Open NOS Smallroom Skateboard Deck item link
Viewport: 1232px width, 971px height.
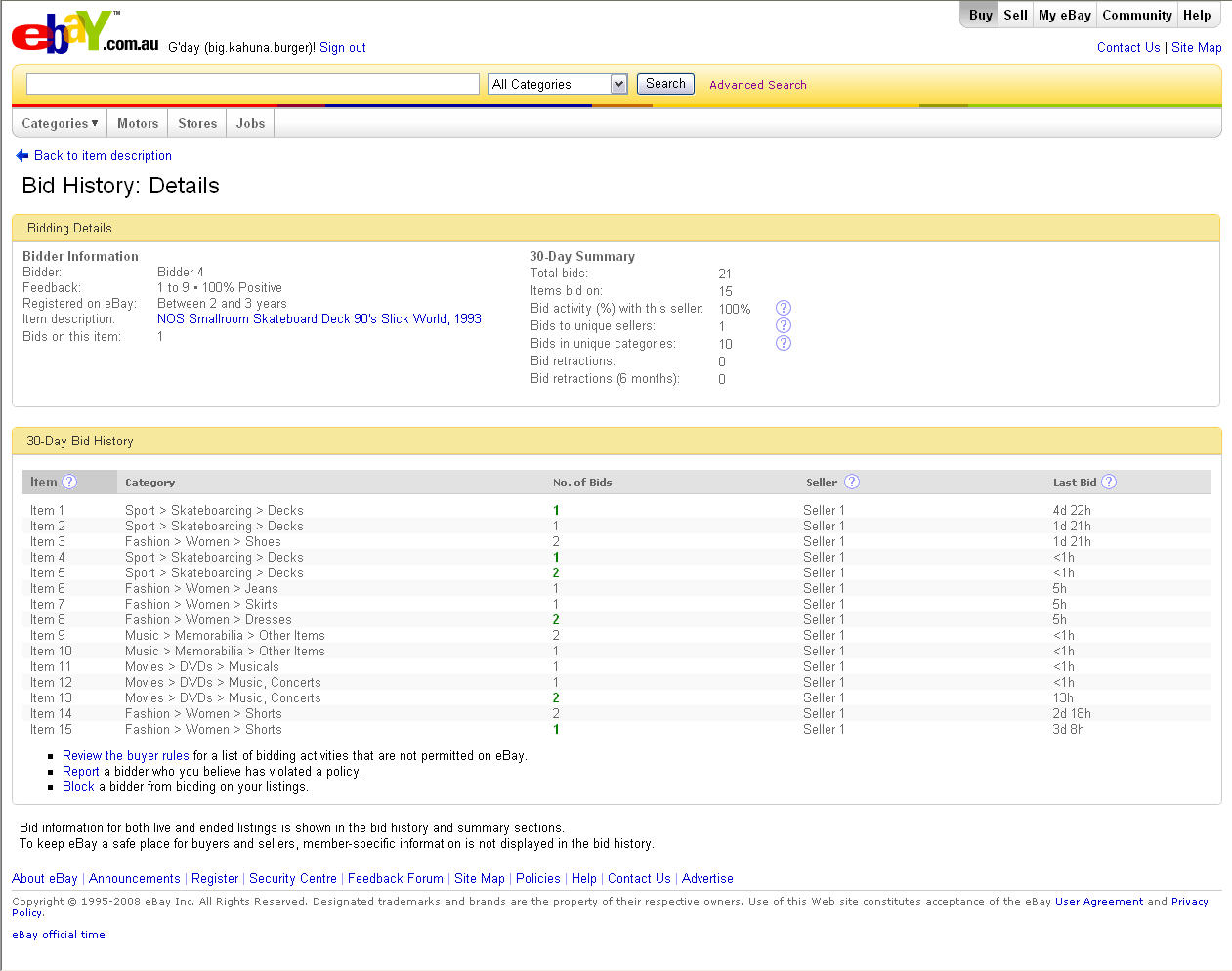pyautogui.click(x=319, y=319)
